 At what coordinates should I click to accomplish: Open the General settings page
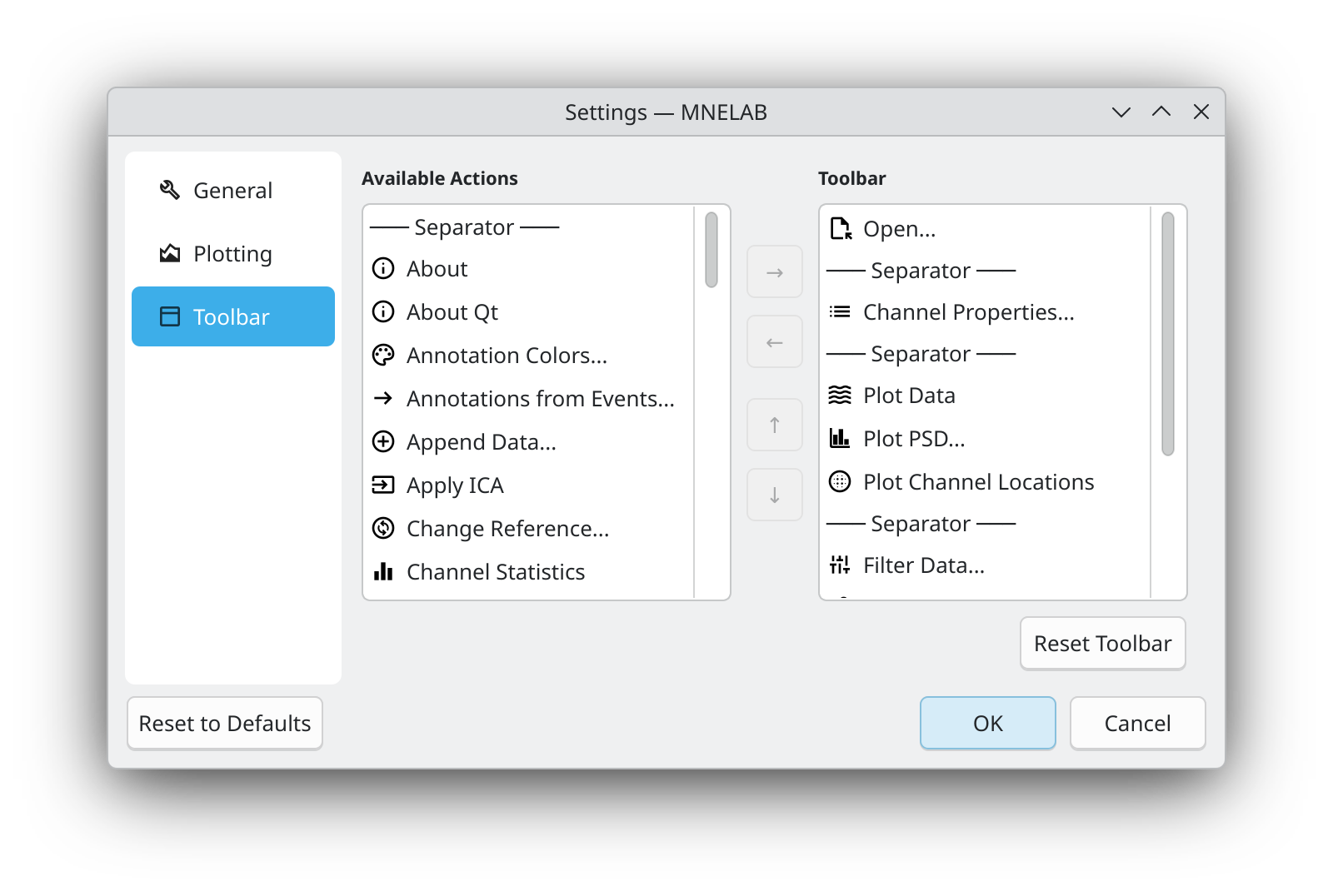pyautogui.click(x=233, y=191)
